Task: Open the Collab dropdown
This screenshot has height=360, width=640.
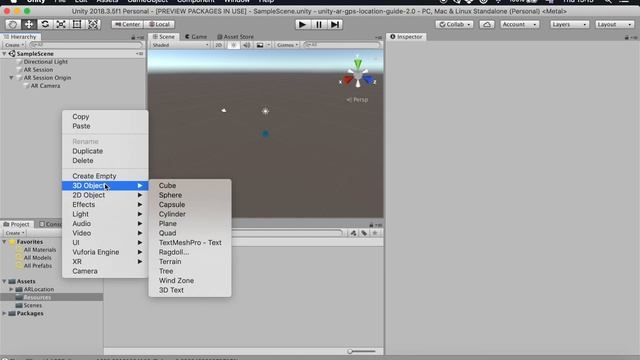Action: click(454, 24)
